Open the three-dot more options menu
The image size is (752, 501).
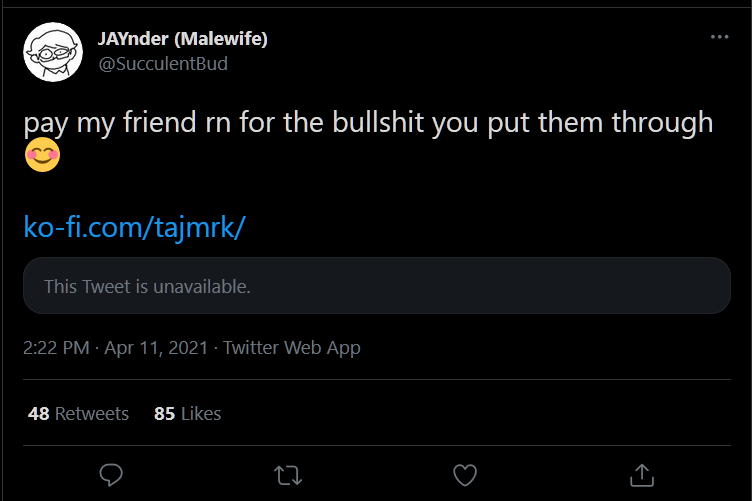719,37
